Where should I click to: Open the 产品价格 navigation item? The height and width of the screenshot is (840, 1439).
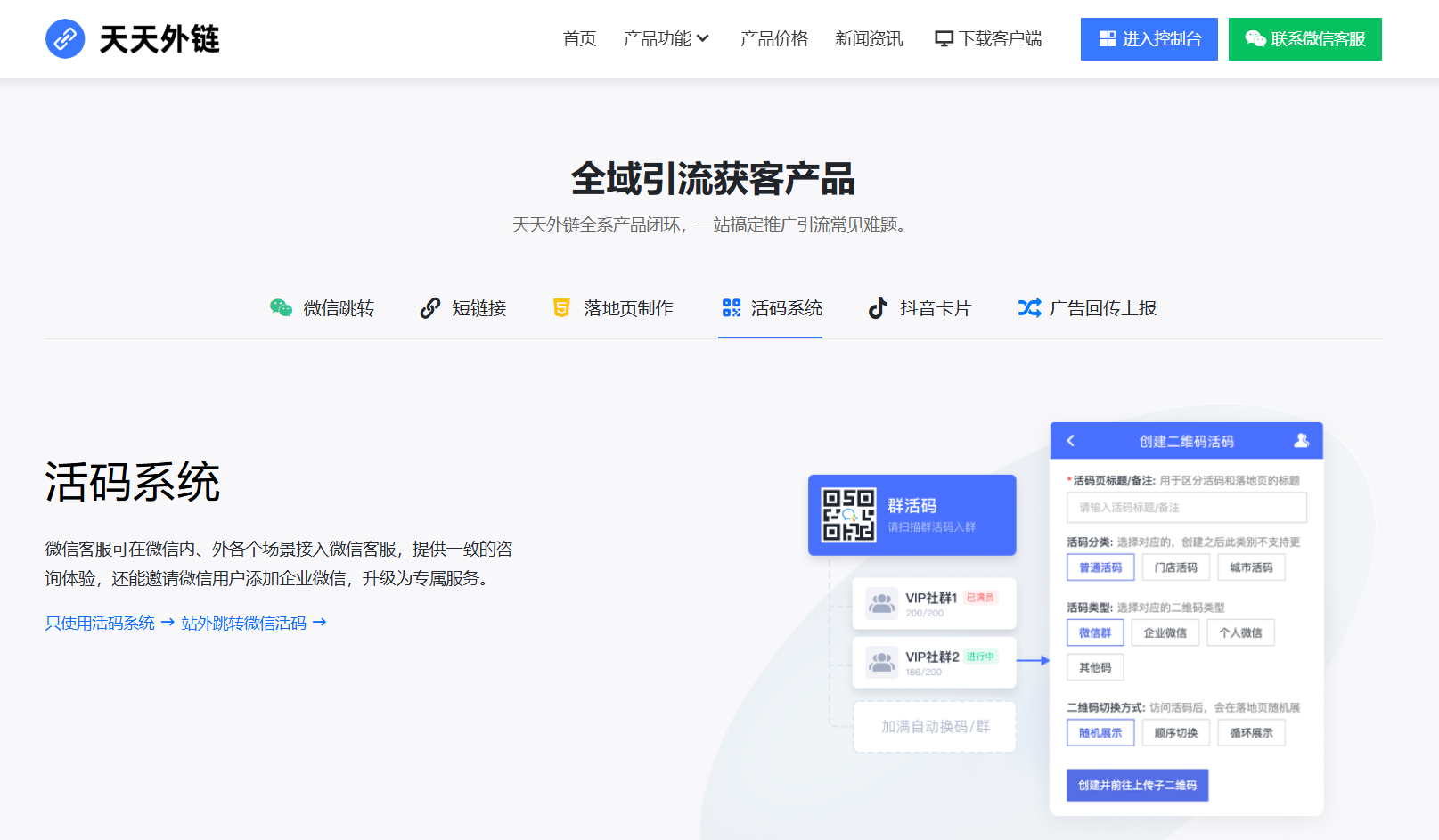(774, 39)
